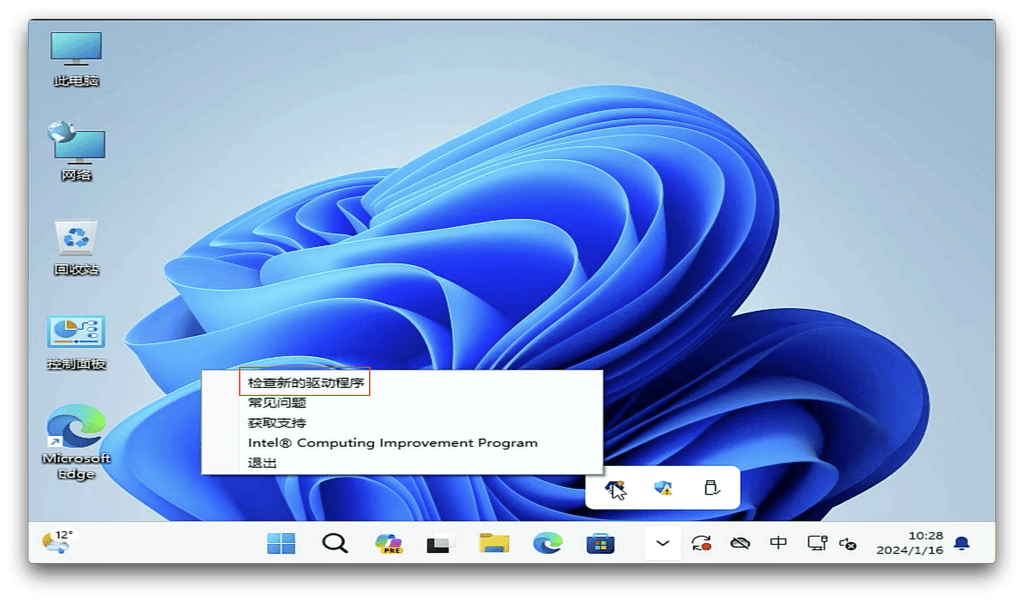Click safely remove USB device tray icon

tap(711, 488)
